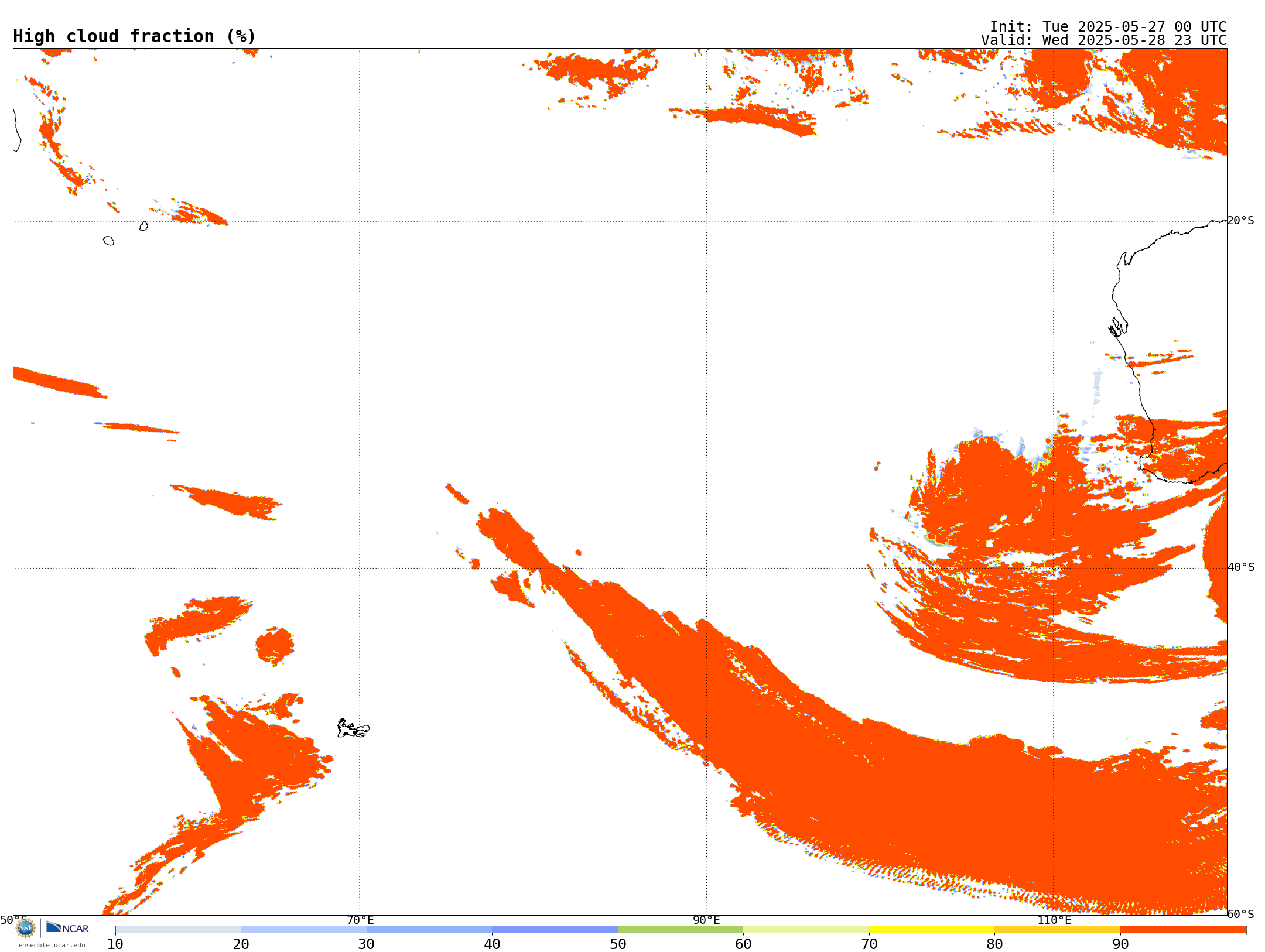Select the 50-60 green colorbar segment
Viewport: 1265px width, 952px height.
click(681, 930)
